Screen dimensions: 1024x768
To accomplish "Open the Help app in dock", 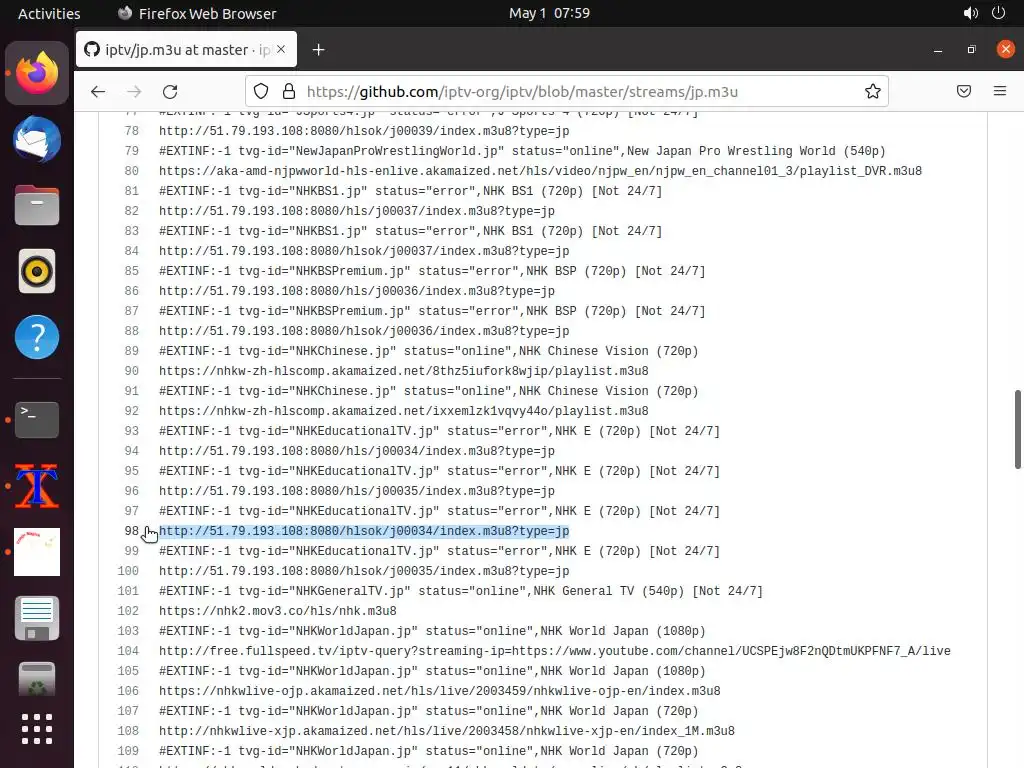I will tap(37, 337).
